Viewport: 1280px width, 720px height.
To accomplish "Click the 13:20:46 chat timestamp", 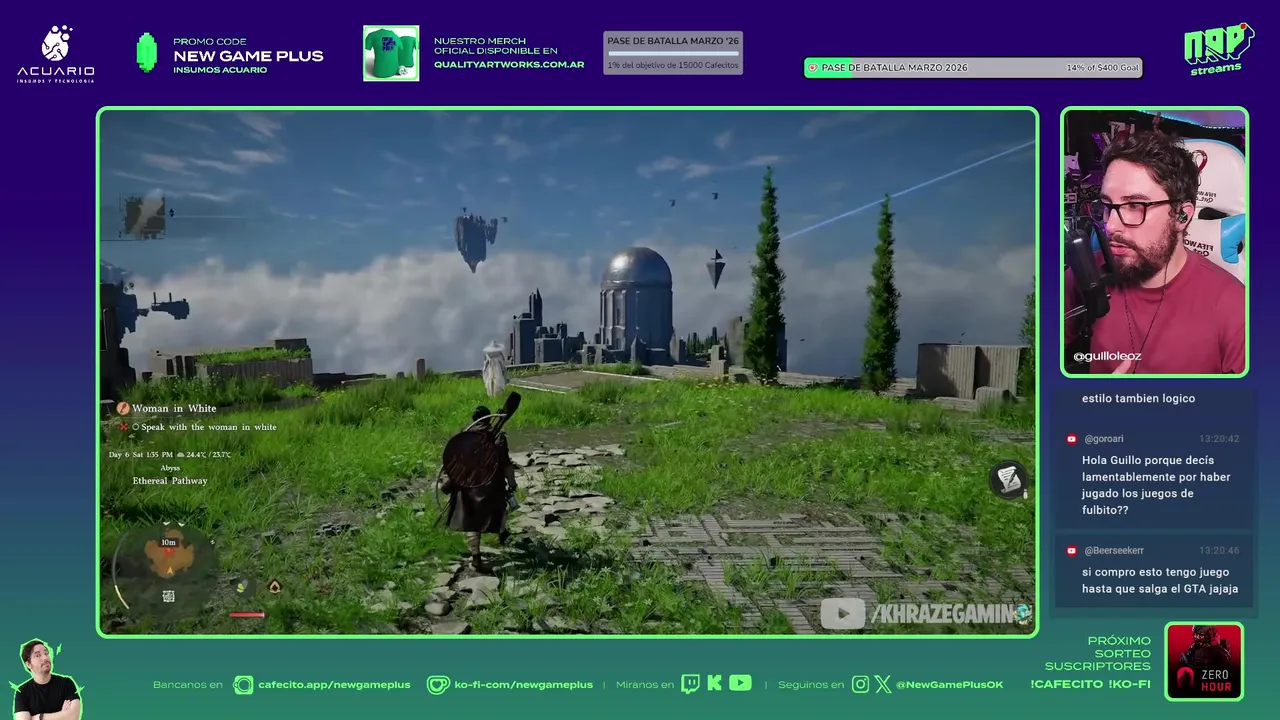I will coord(1219,551).
